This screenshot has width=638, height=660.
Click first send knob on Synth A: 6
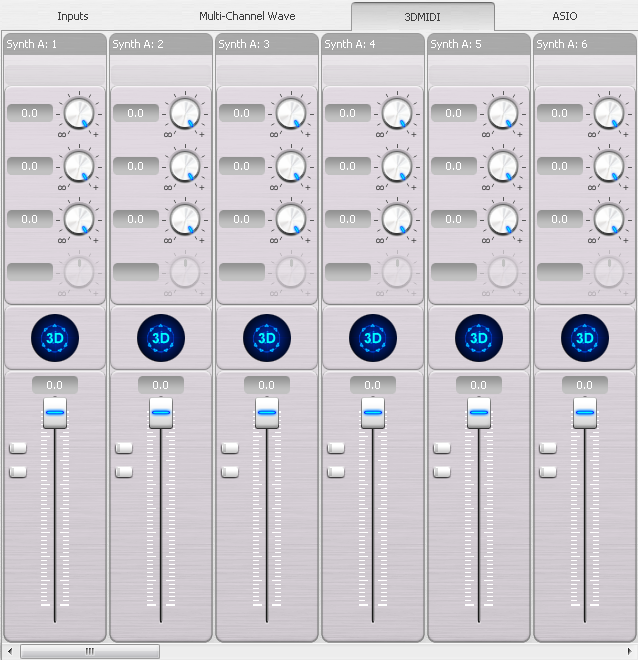click(x=609, y=113)
